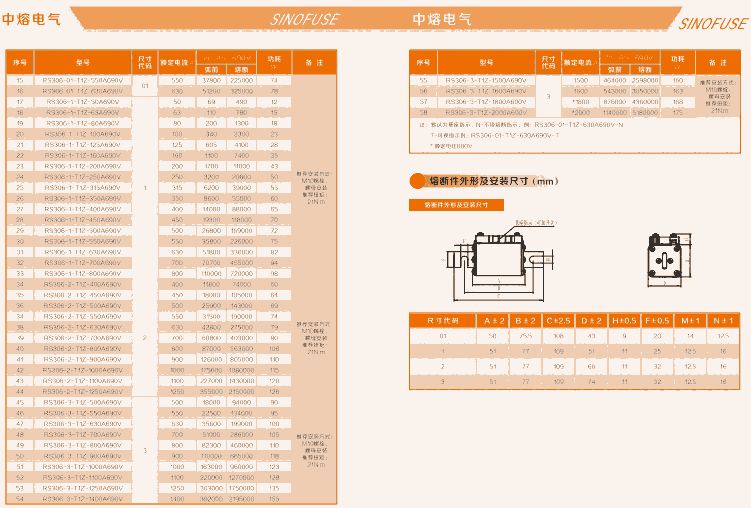This screenshot has width=751, height=508.
Task: Select the 型号 column header in left table
Action: (x=82, y=62)
